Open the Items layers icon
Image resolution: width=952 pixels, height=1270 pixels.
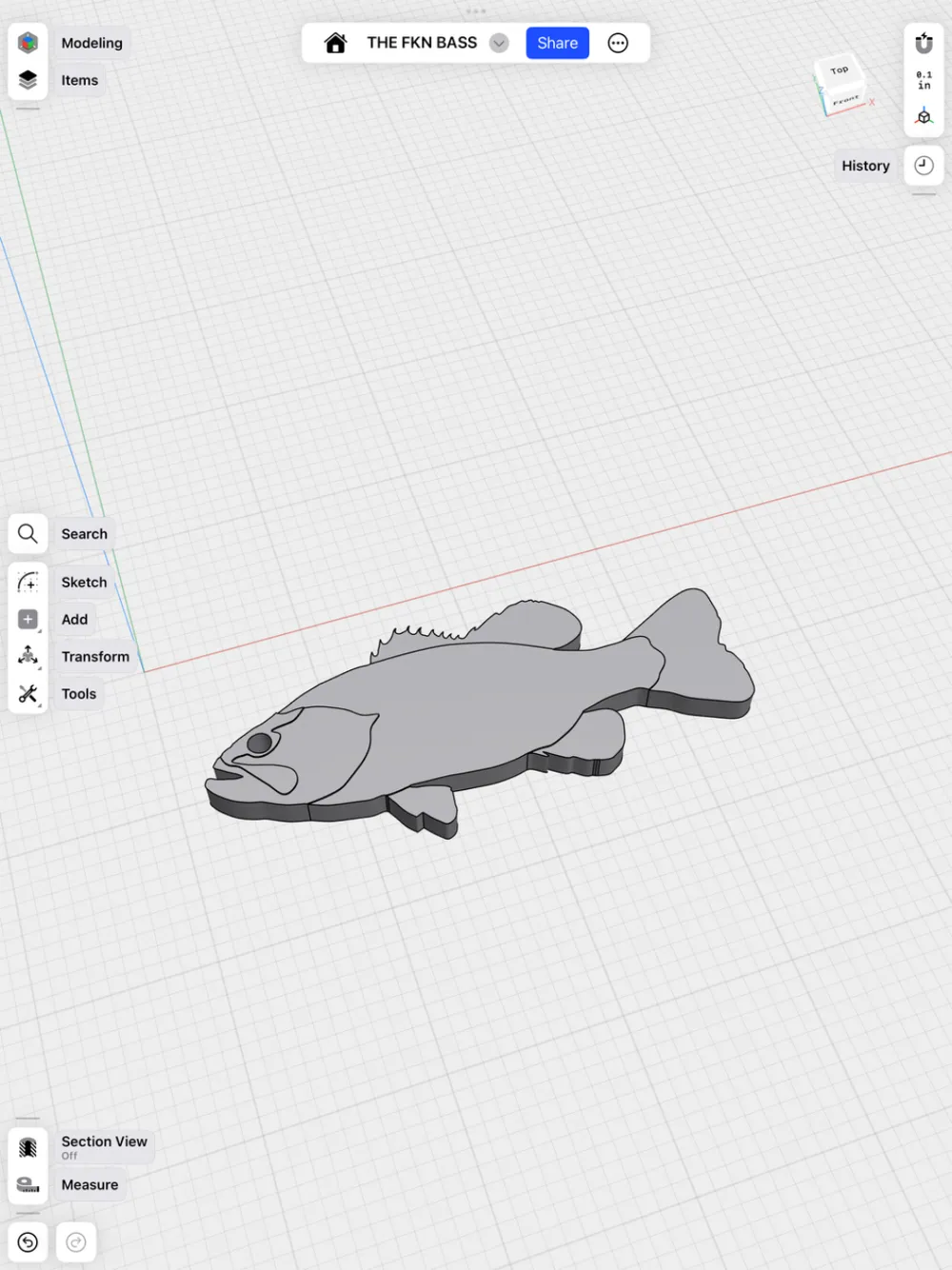tap(28, 80)
